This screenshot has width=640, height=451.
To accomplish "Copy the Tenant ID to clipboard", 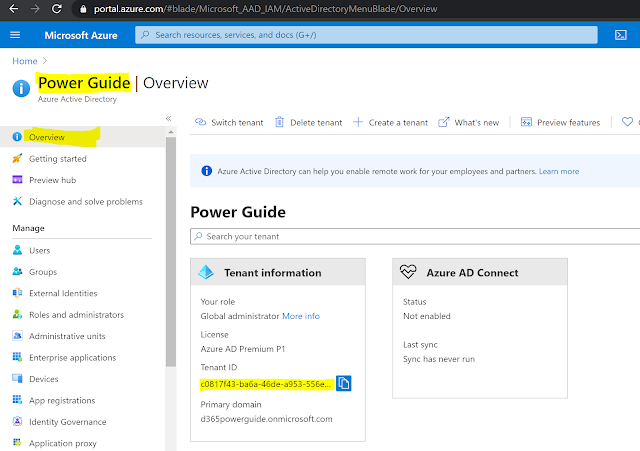I will point(344,383).
